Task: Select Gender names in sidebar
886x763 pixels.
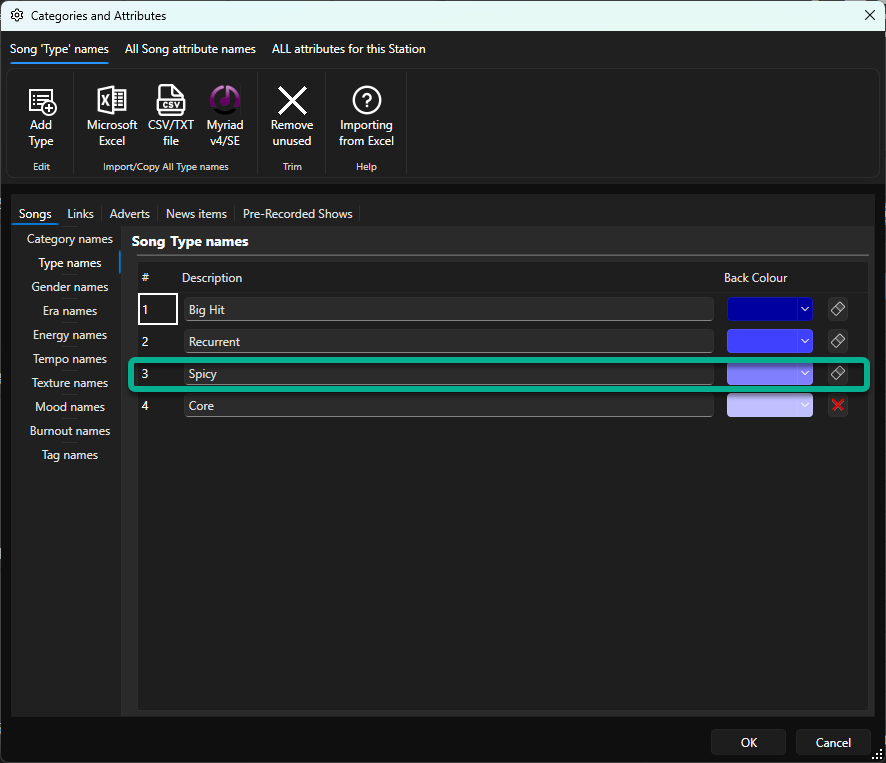Action: 70,287
